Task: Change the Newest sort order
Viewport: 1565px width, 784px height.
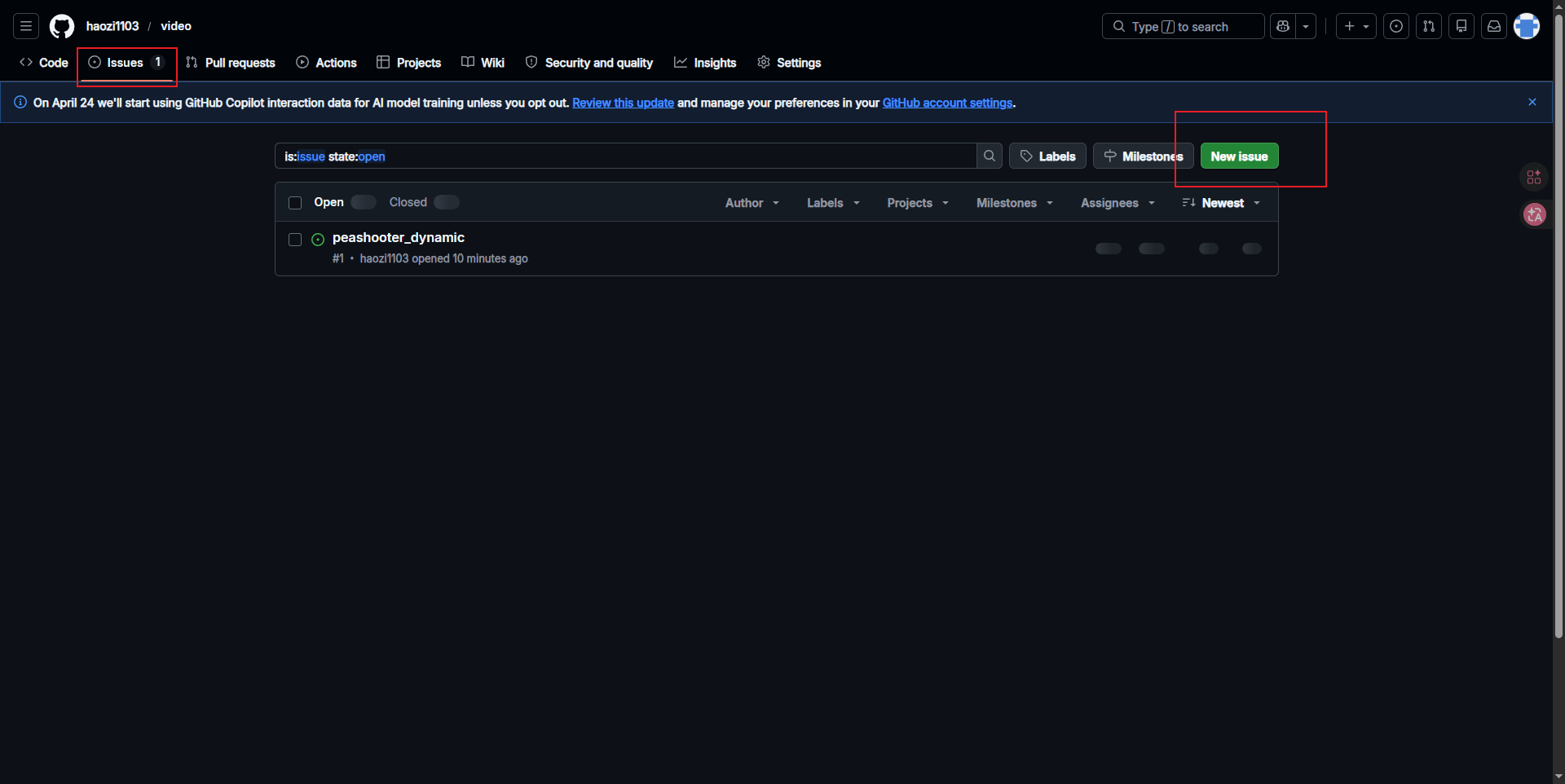Action: (1221, 203)
